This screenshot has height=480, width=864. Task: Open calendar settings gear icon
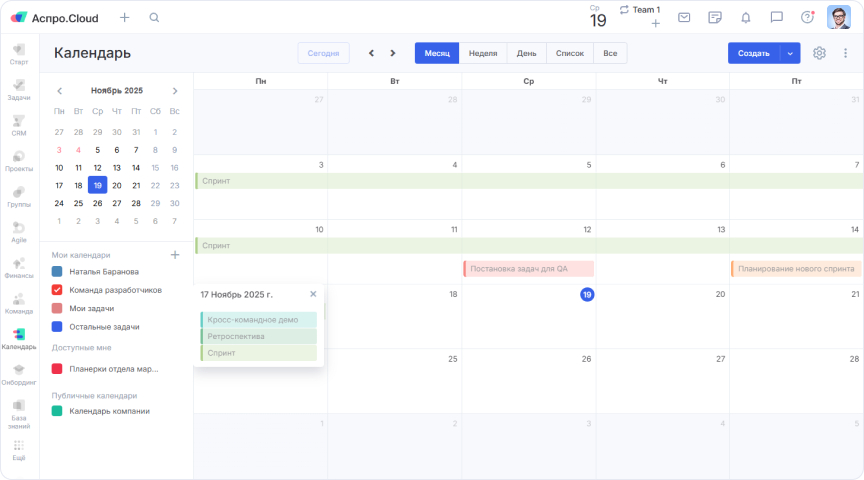[x=819, y=53]
